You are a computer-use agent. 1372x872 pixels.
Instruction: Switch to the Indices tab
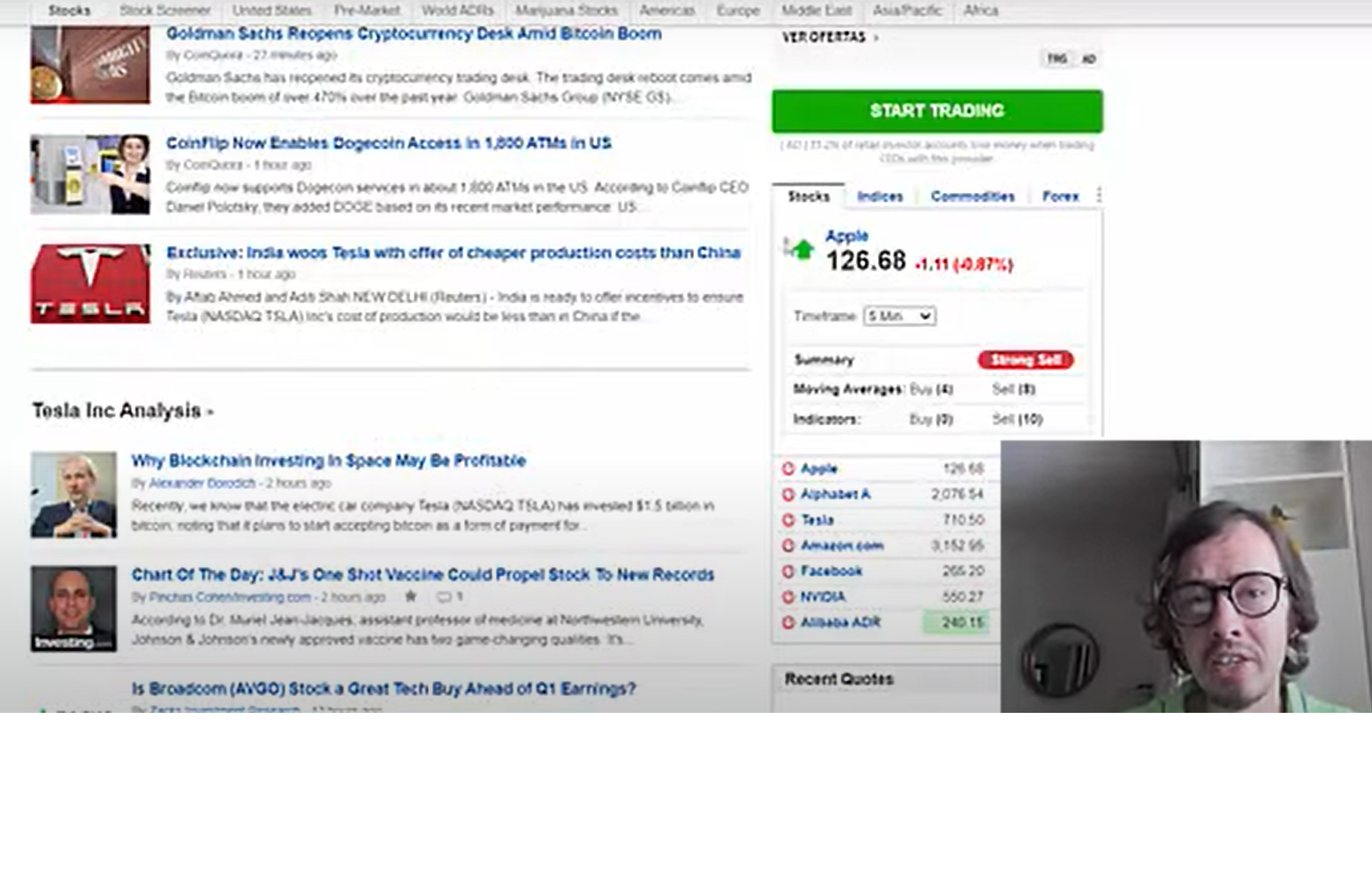pos(880,196)
